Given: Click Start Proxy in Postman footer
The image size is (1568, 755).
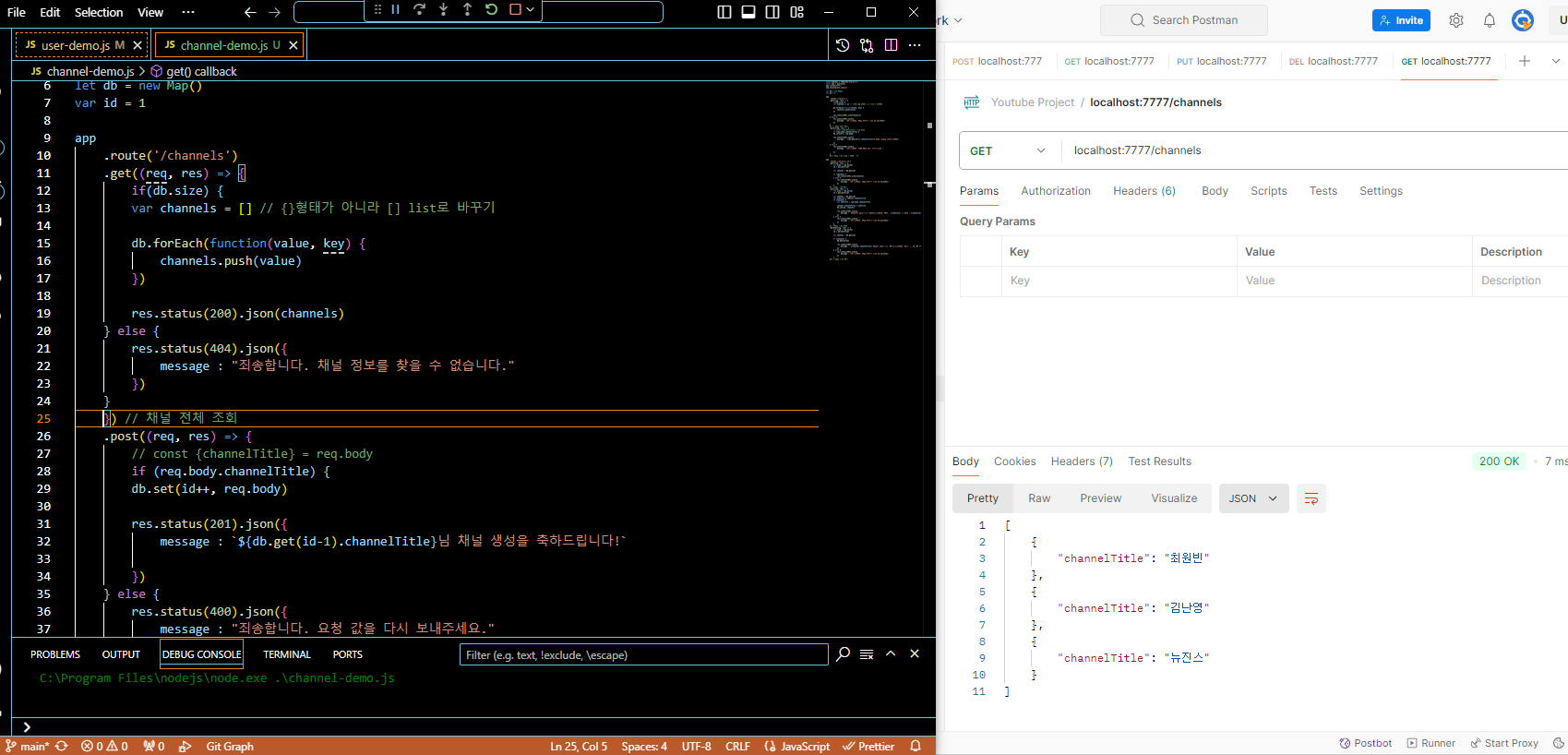Looking at the screenshot, I should 1504,743.
